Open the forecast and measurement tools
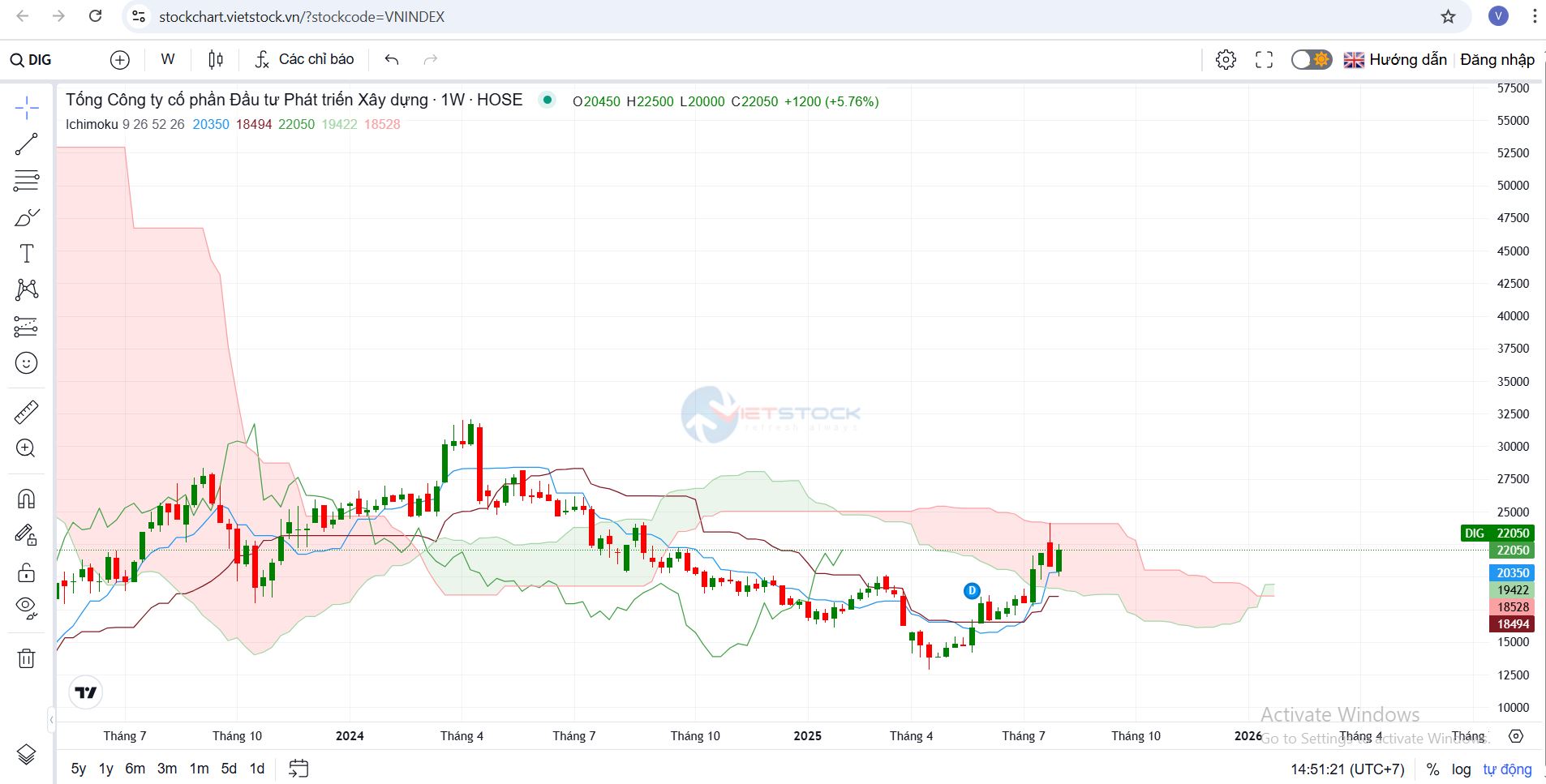The height and width of the screenshot is (784, 1546). click(x=26, y=326)
